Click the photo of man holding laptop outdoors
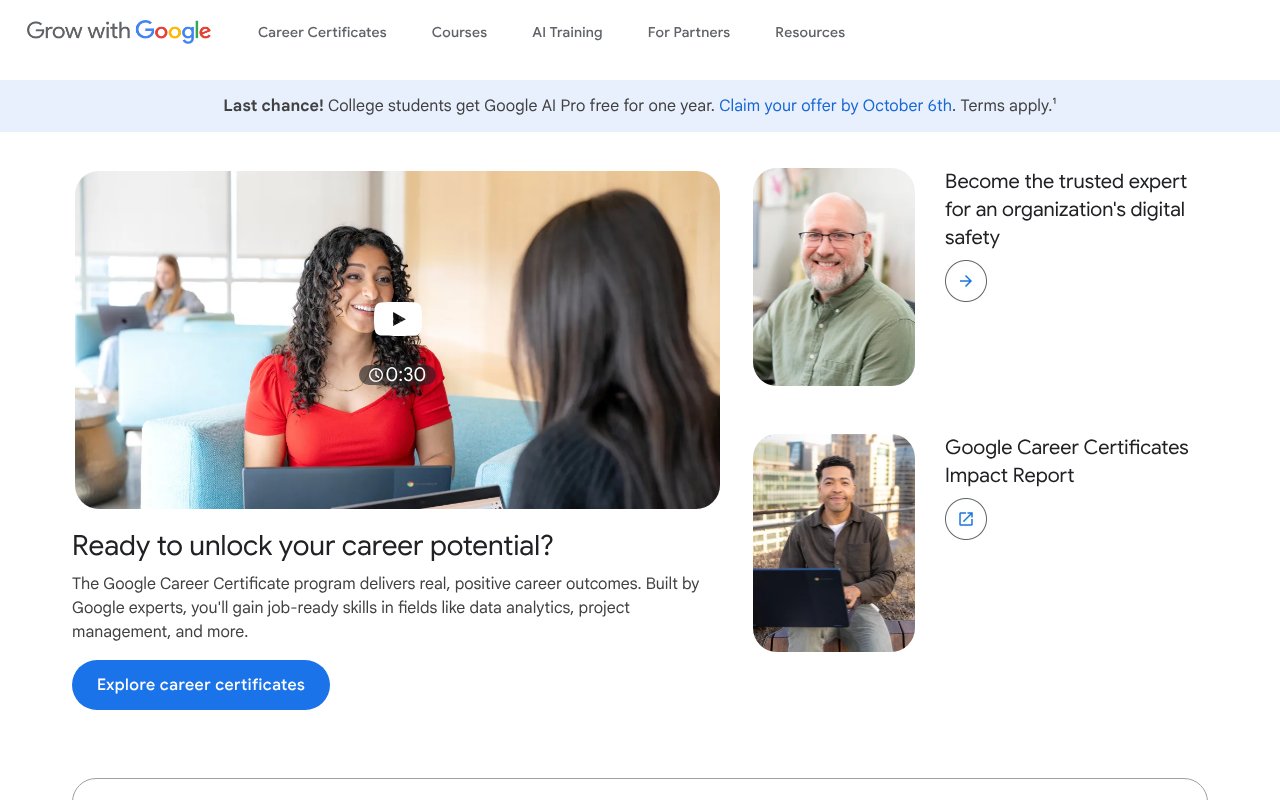 click(833, 543)
